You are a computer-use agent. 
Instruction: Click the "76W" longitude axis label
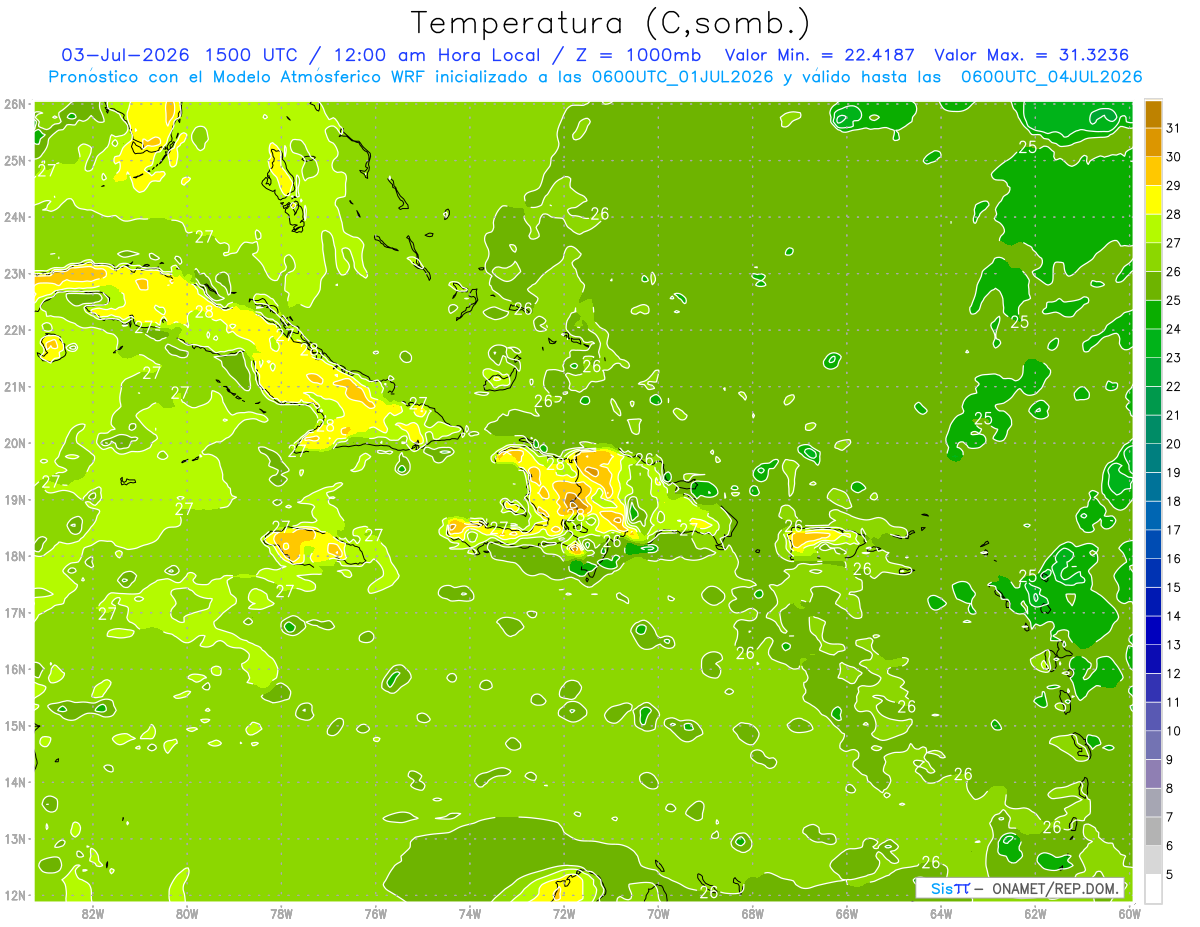tap(375, 913)
